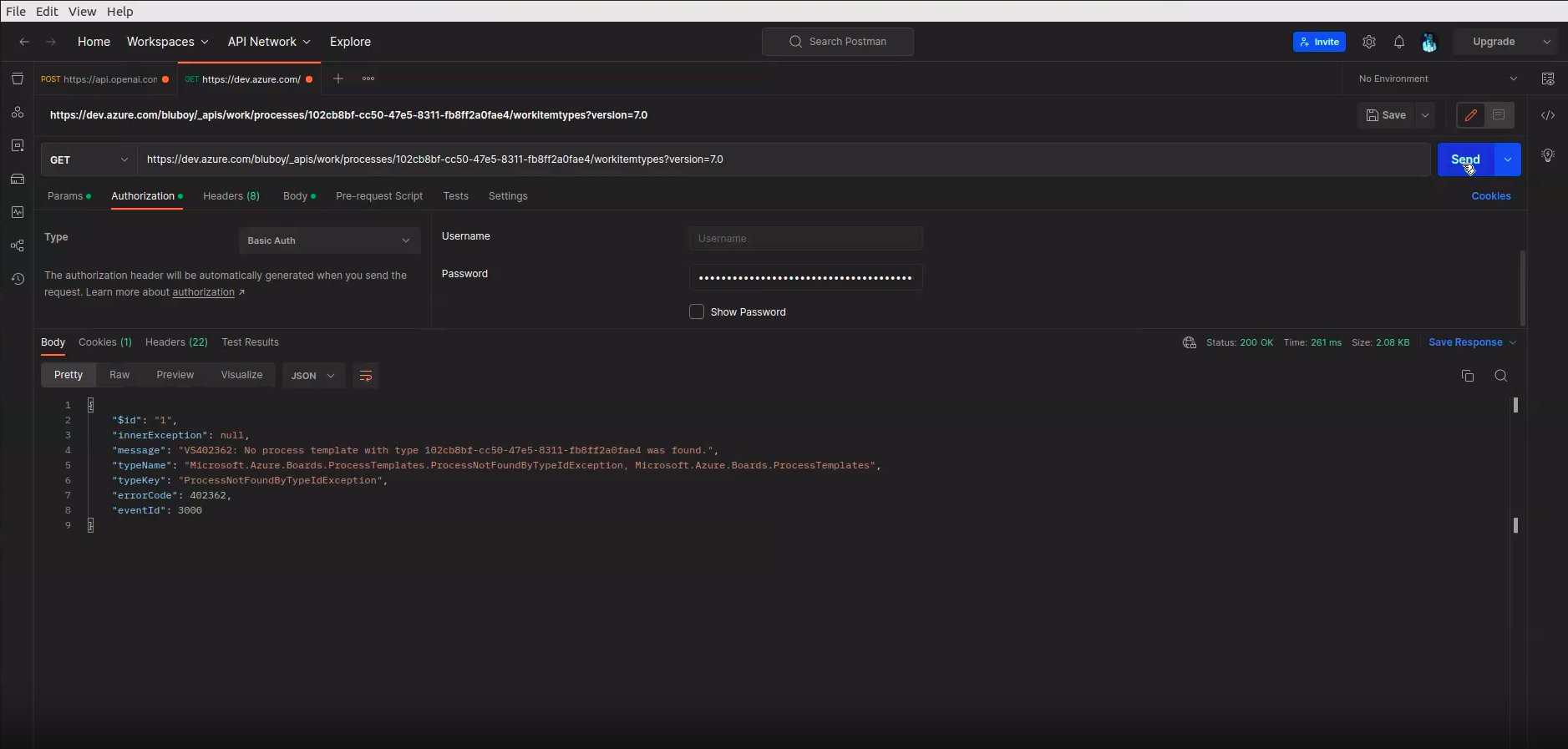This screenshot has height=749, width=1568.
Task: Switch to comment mode icon
Action: click(1499, 115)
